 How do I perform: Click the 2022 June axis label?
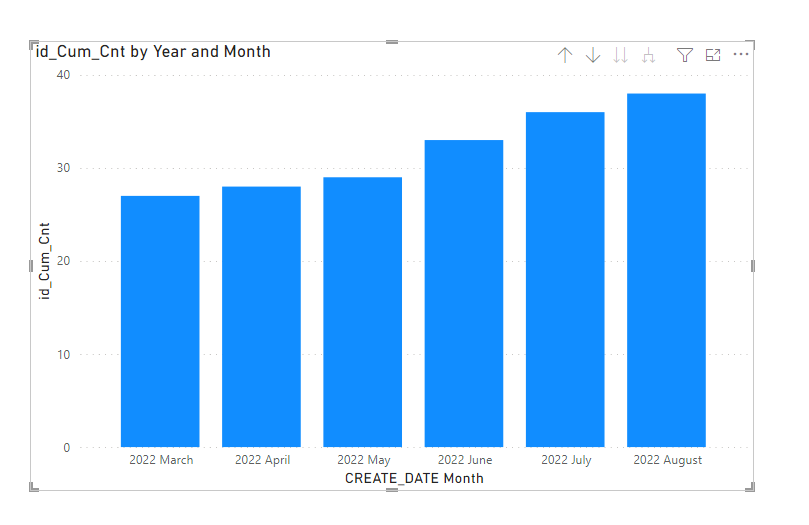pos(465,460)
